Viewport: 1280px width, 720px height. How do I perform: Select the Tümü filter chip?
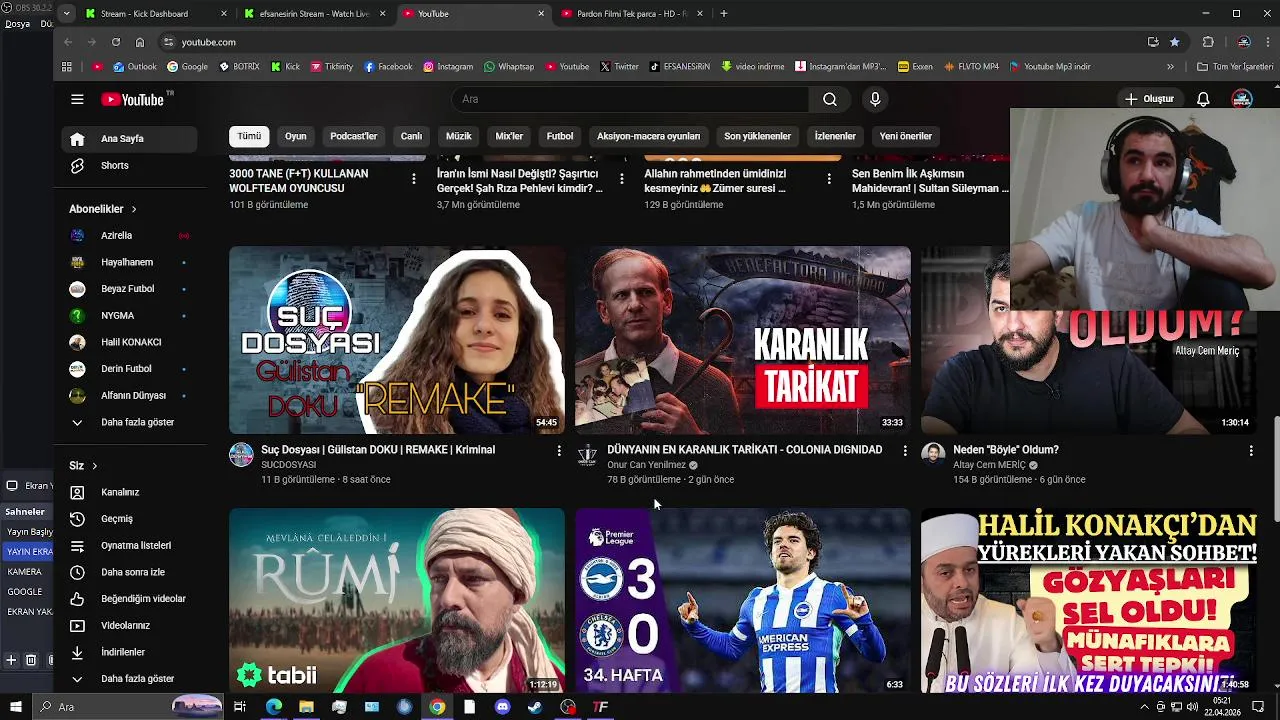pos(249,136)
